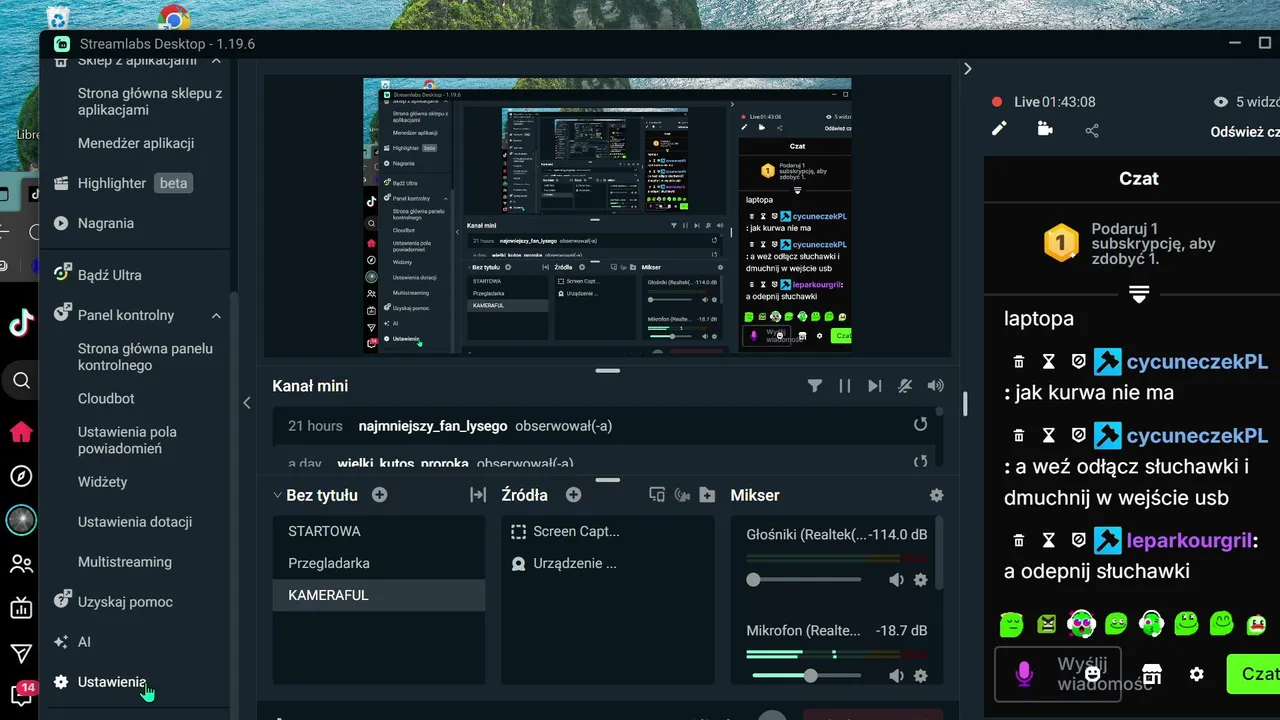Screen dimensions: 1280x720
Task: Share the stream with the share icon
Action: tap(1092, 130)
